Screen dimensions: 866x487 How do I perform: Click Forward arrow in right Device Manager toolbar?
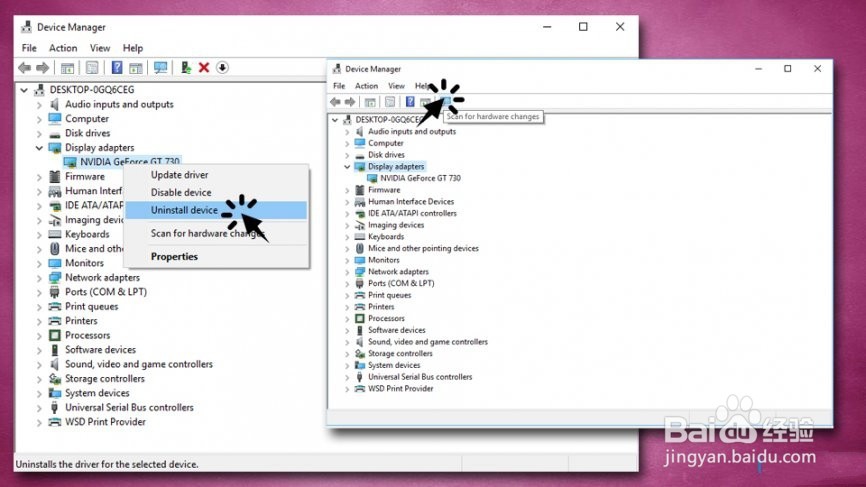pyautogui.click(x=350, y=102)
